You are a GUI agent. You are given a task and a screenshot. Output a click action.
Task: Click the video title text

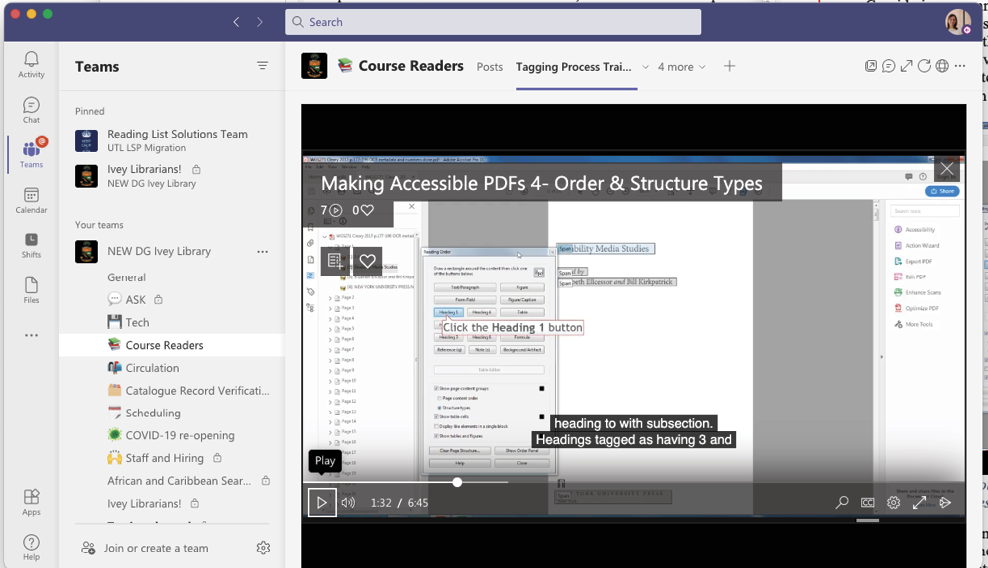pyautogui.click(x=541, y=183)
